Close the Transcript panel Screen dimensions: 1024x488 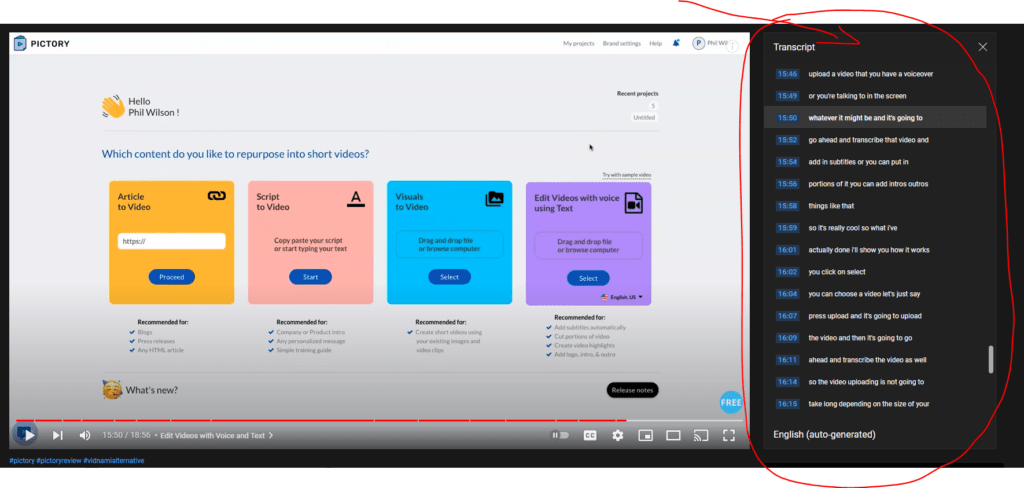[x=982, y=47]
